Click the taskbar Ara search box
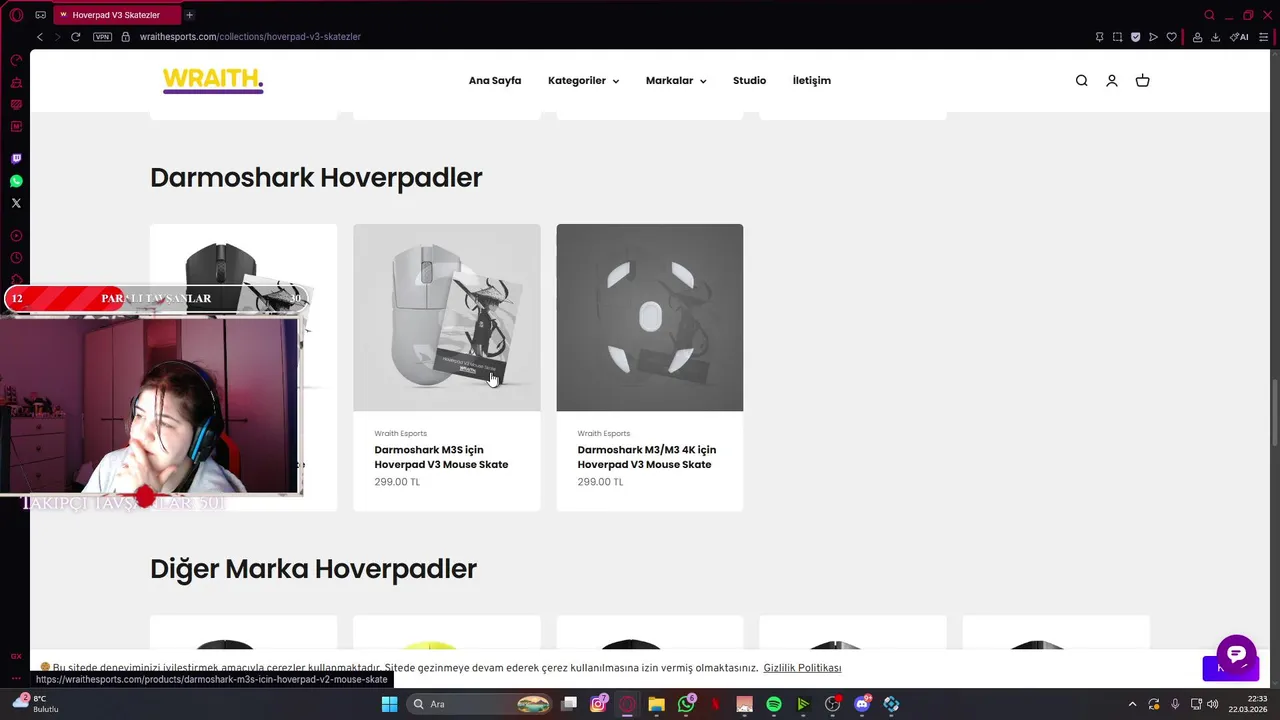 pos(481,704)
